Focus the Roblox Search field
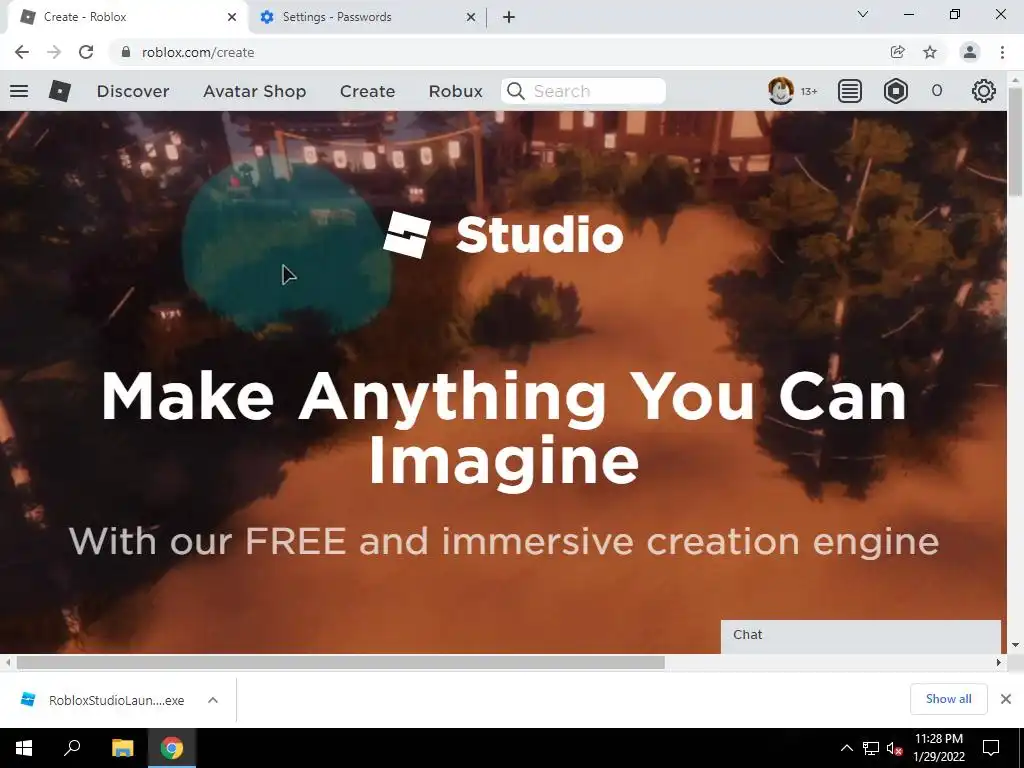 (x=583, y=91)
